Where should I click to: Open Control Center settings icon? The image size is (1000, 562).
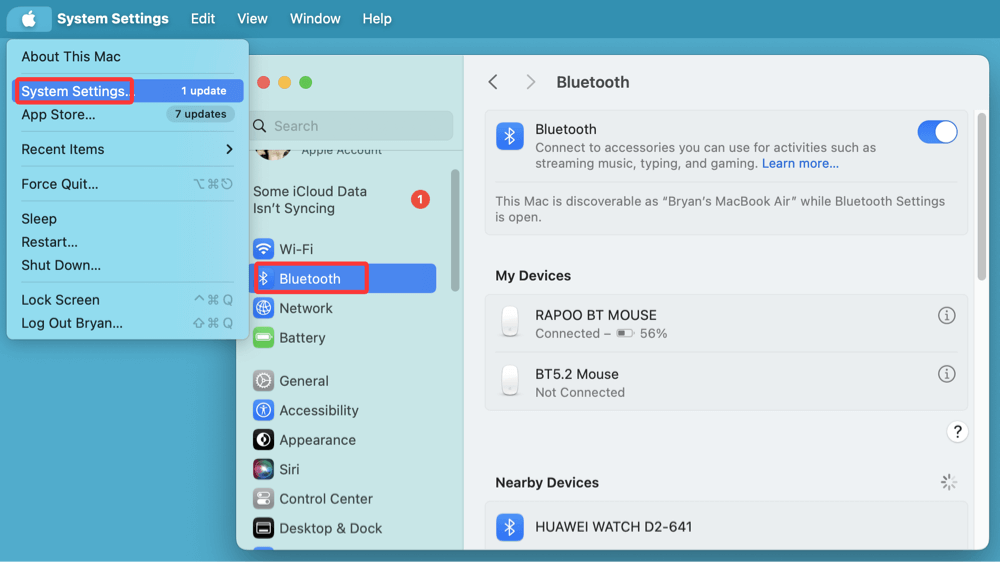[x=263, y=499]
